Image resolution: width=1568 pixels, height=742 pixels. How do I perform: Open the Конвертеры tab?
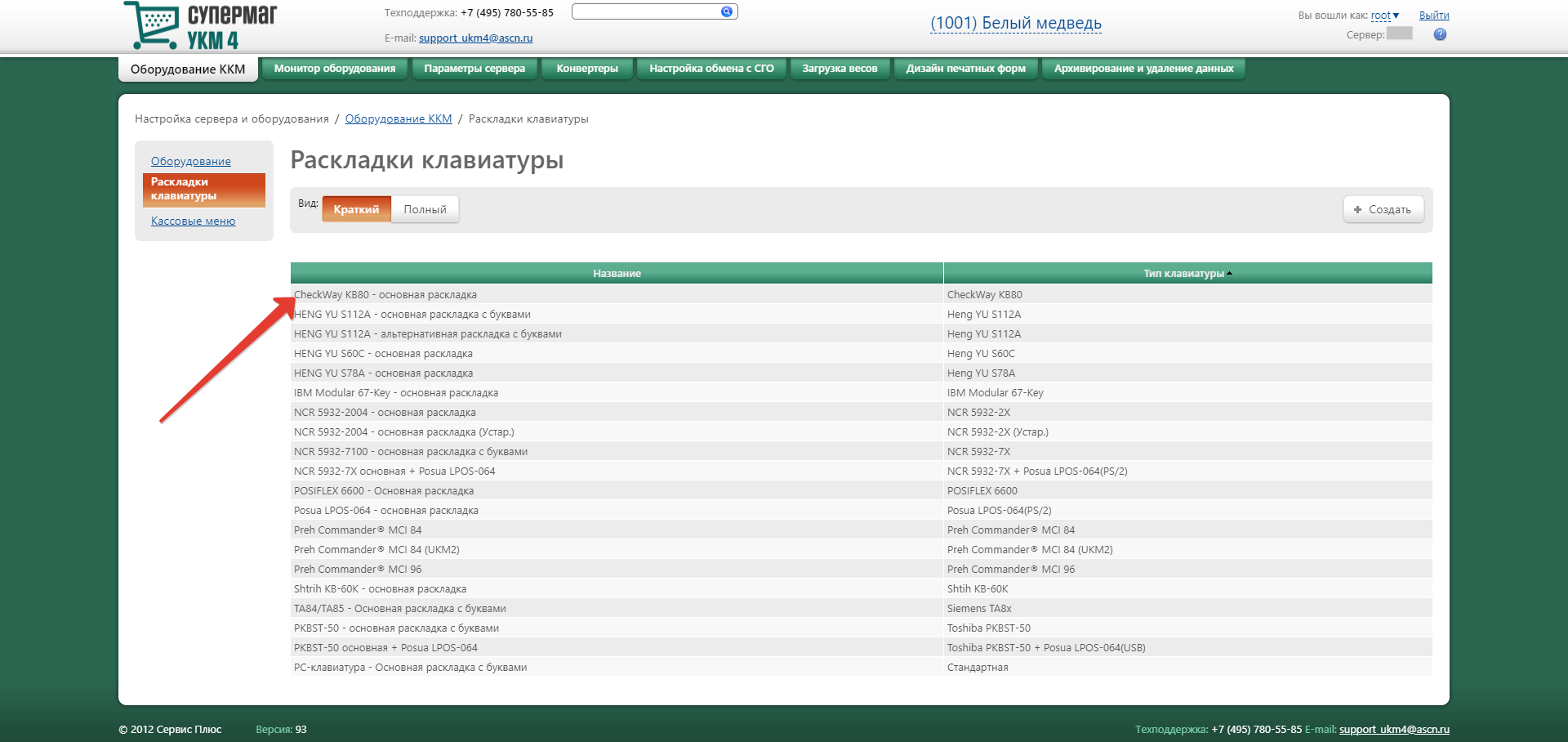coord(587,69)
